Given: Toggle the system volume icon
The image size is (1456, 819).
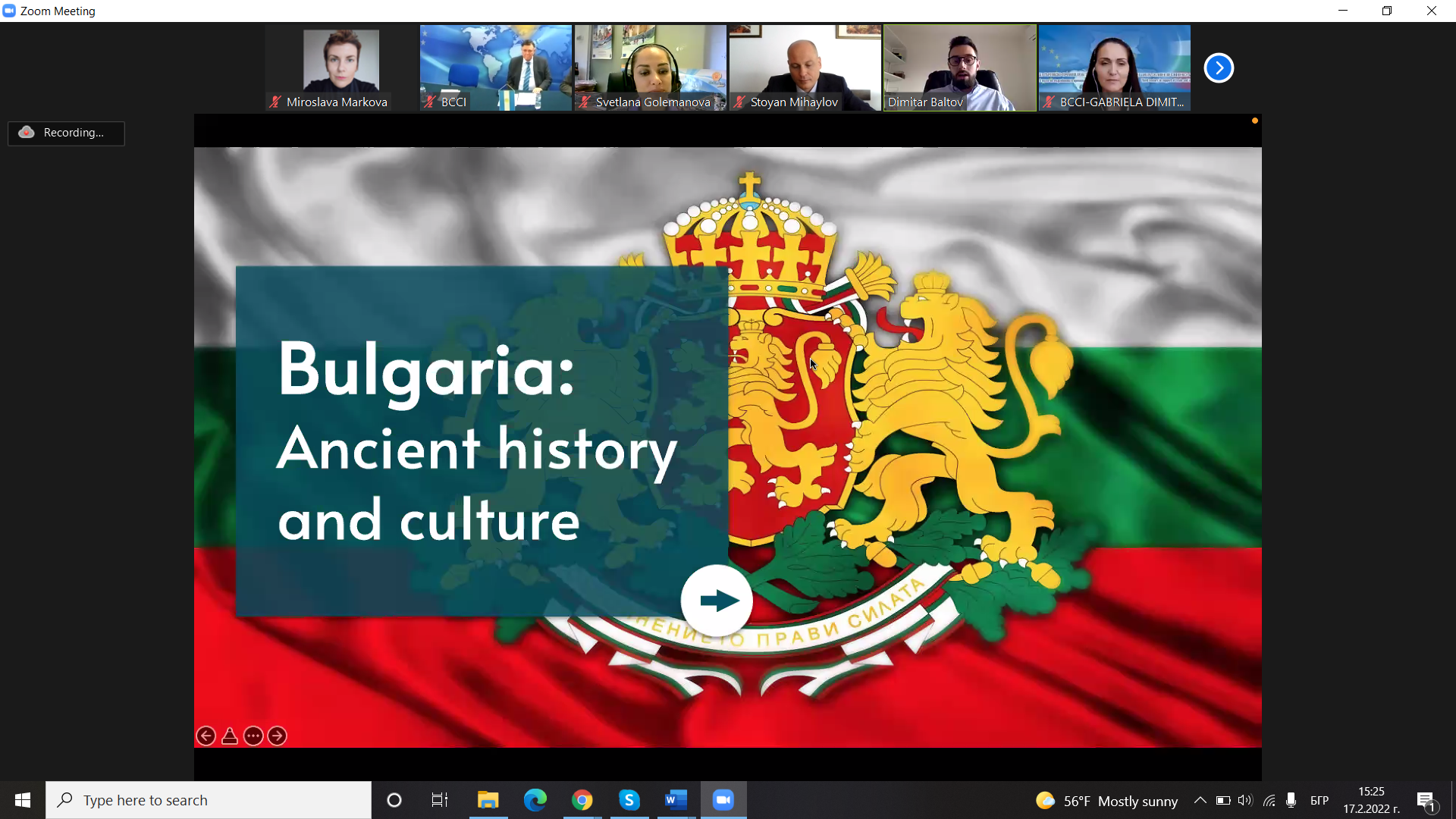Looking at the screenshot, I should click(1245, 800).
